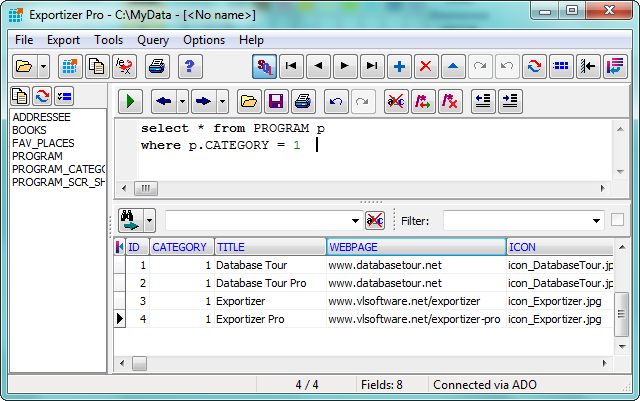Click the previous query back arrow

click(x=164, y=101)
